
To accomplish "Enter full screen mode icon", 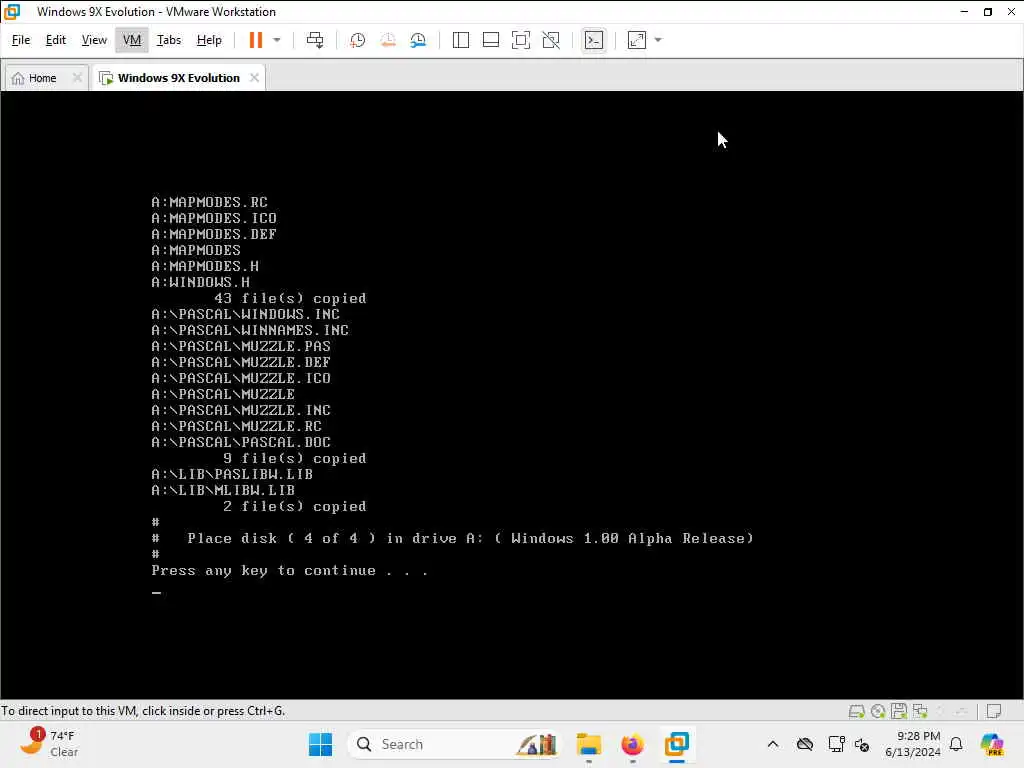I will tap(520, 40).
